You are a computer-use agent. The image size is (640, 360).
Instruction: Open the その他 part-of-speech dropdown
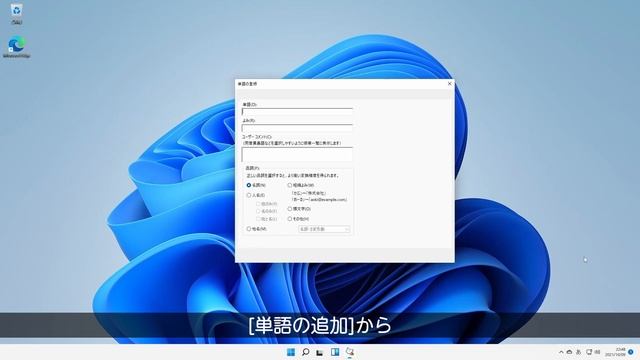[324, 229]
